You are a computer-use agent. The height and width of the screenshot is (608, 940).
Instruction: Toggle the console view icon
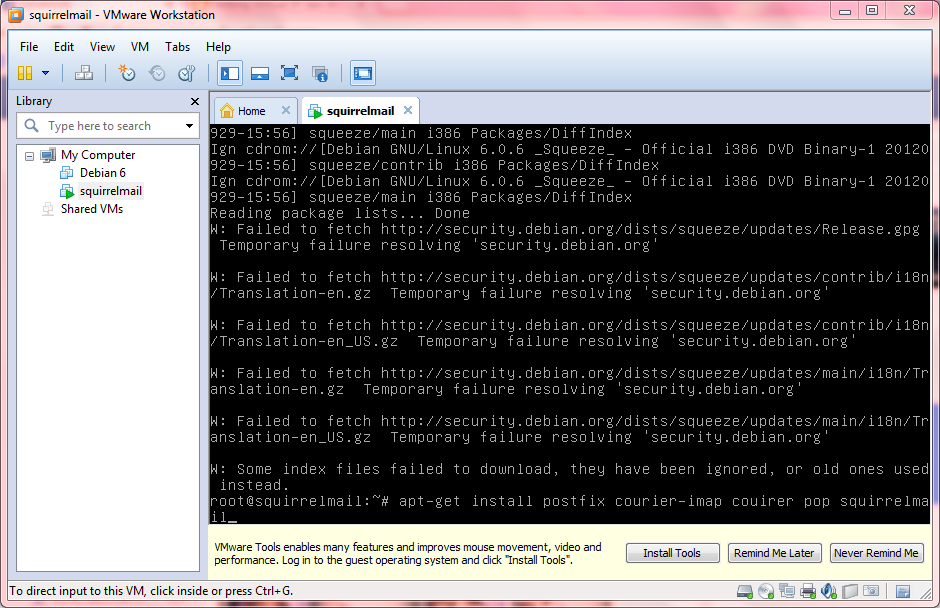363,73
